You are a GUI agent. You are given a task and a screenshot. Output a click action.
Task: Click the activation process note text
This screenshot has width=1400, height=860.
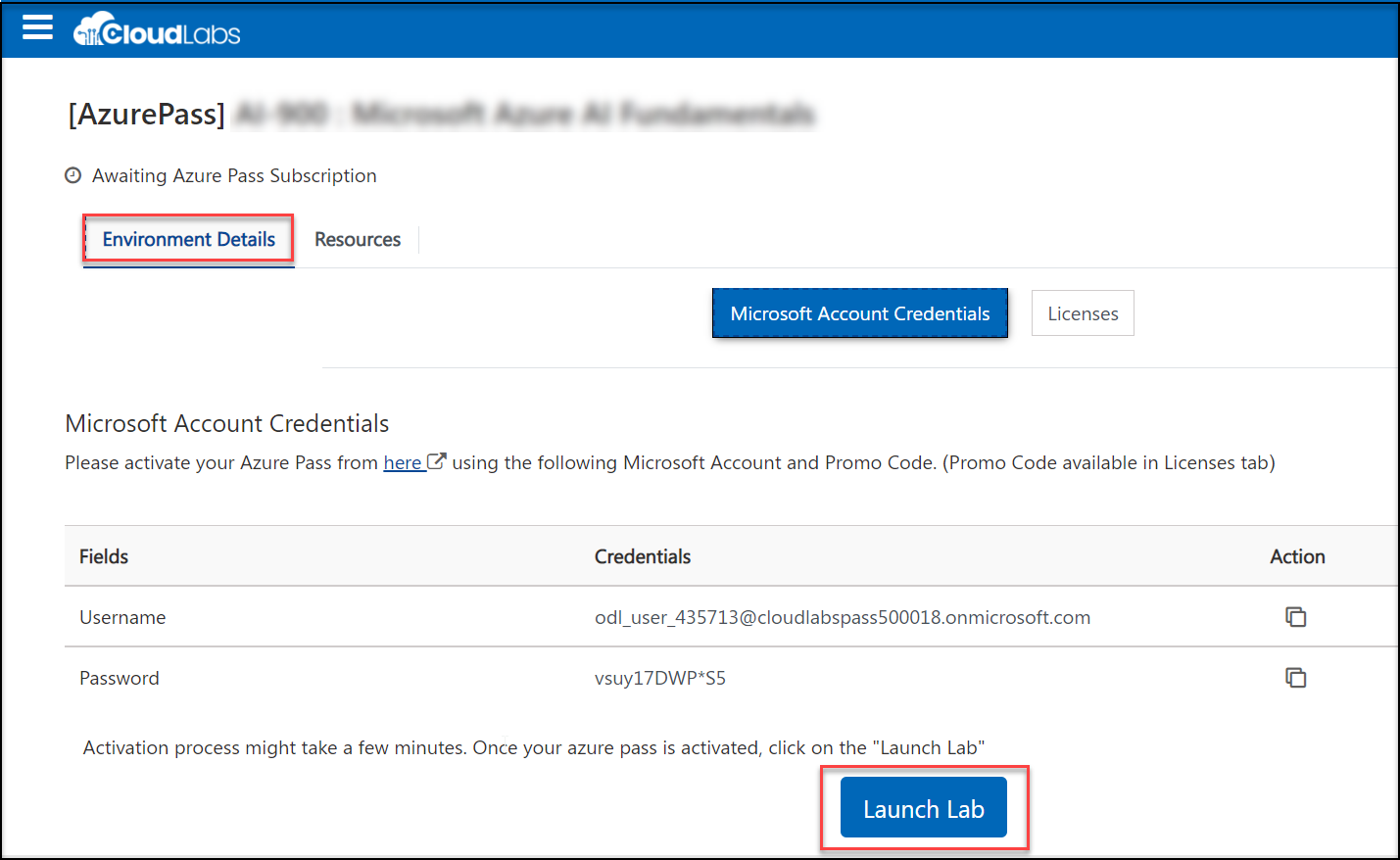click(534, 747)
